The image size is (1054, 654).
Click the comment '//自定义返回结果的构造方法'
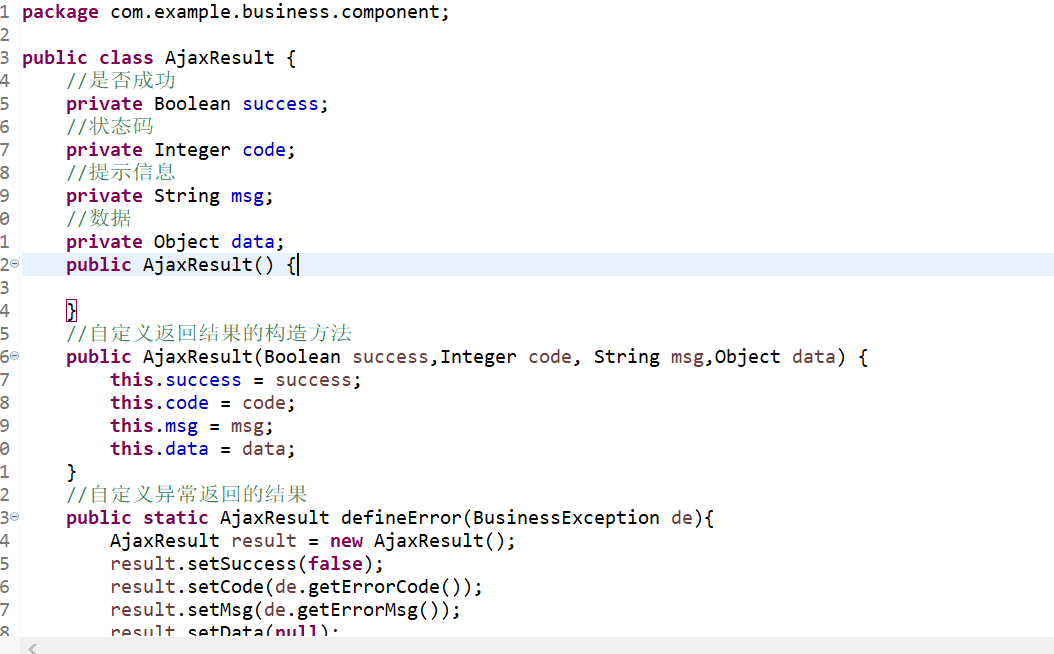209,333
